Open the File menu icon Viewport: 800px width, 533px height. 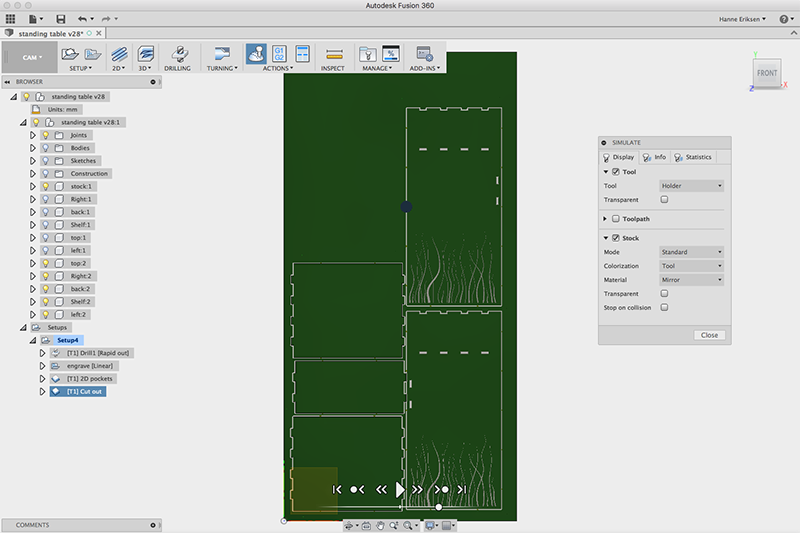tap(33, 19)
